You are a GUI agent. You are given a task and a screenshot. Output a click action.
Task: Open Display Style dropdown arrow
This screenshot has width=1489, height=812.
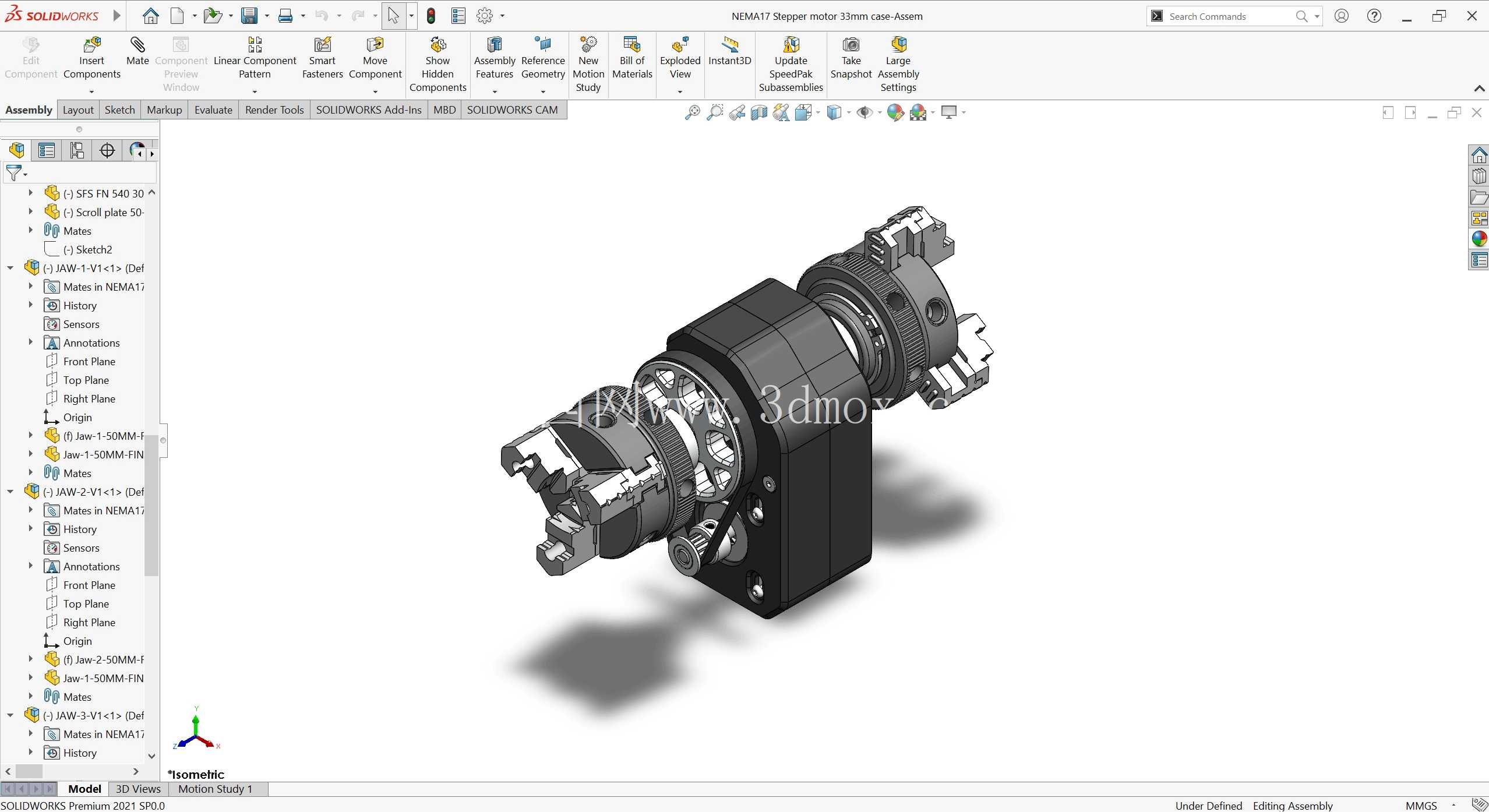pos(848,112)
